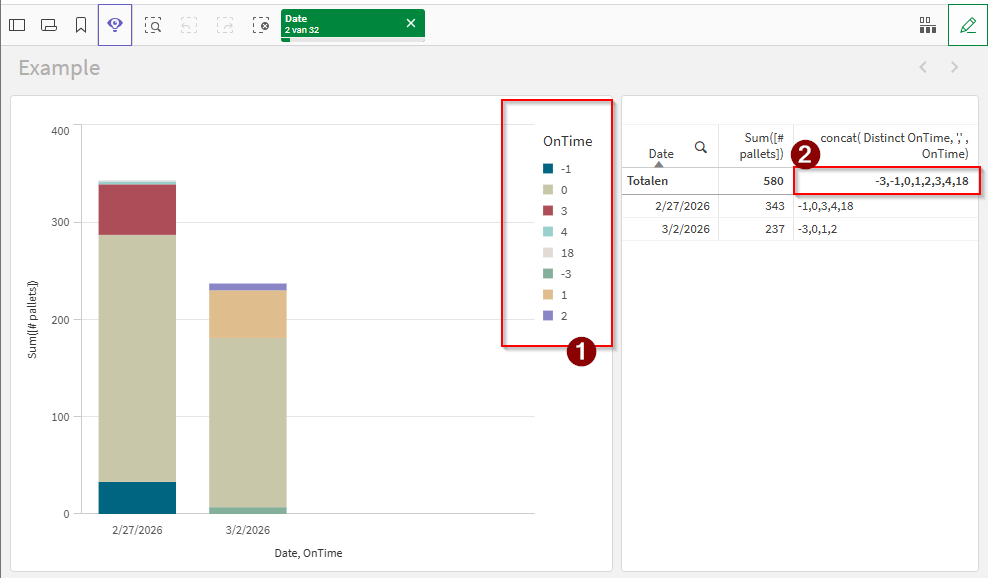
Task: Select legend item 1
Action: tap(555, 295)
